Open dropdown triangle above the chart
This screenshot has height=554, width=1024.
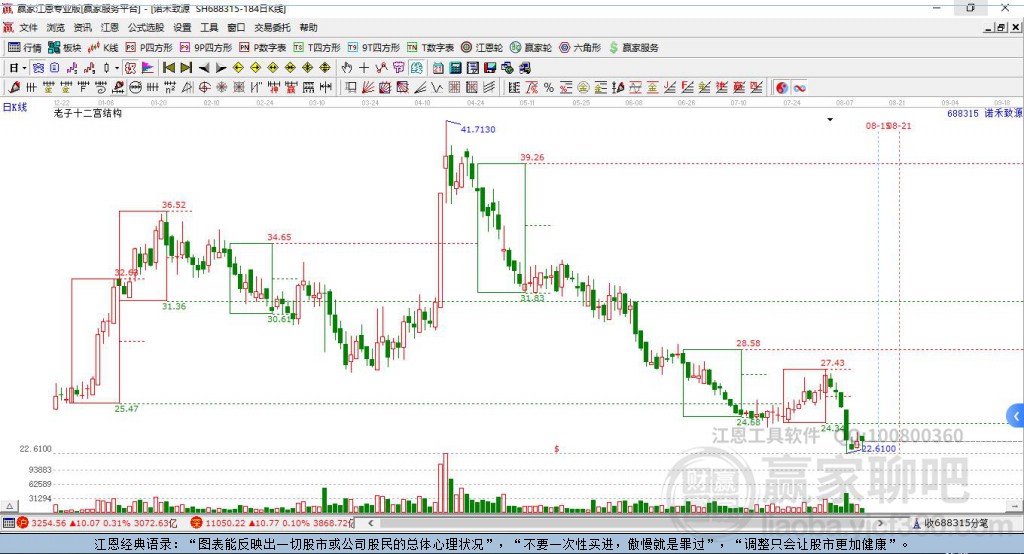(x=830, y=120)
